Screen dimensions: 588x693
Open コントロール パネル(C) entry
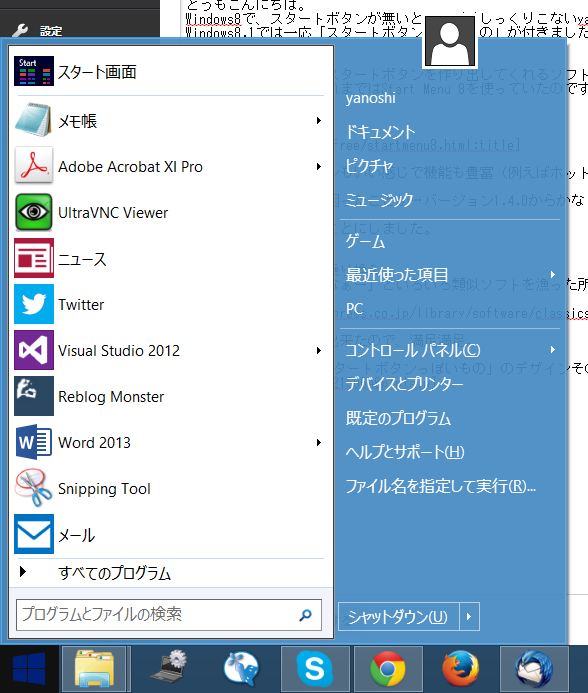point(413,350)
